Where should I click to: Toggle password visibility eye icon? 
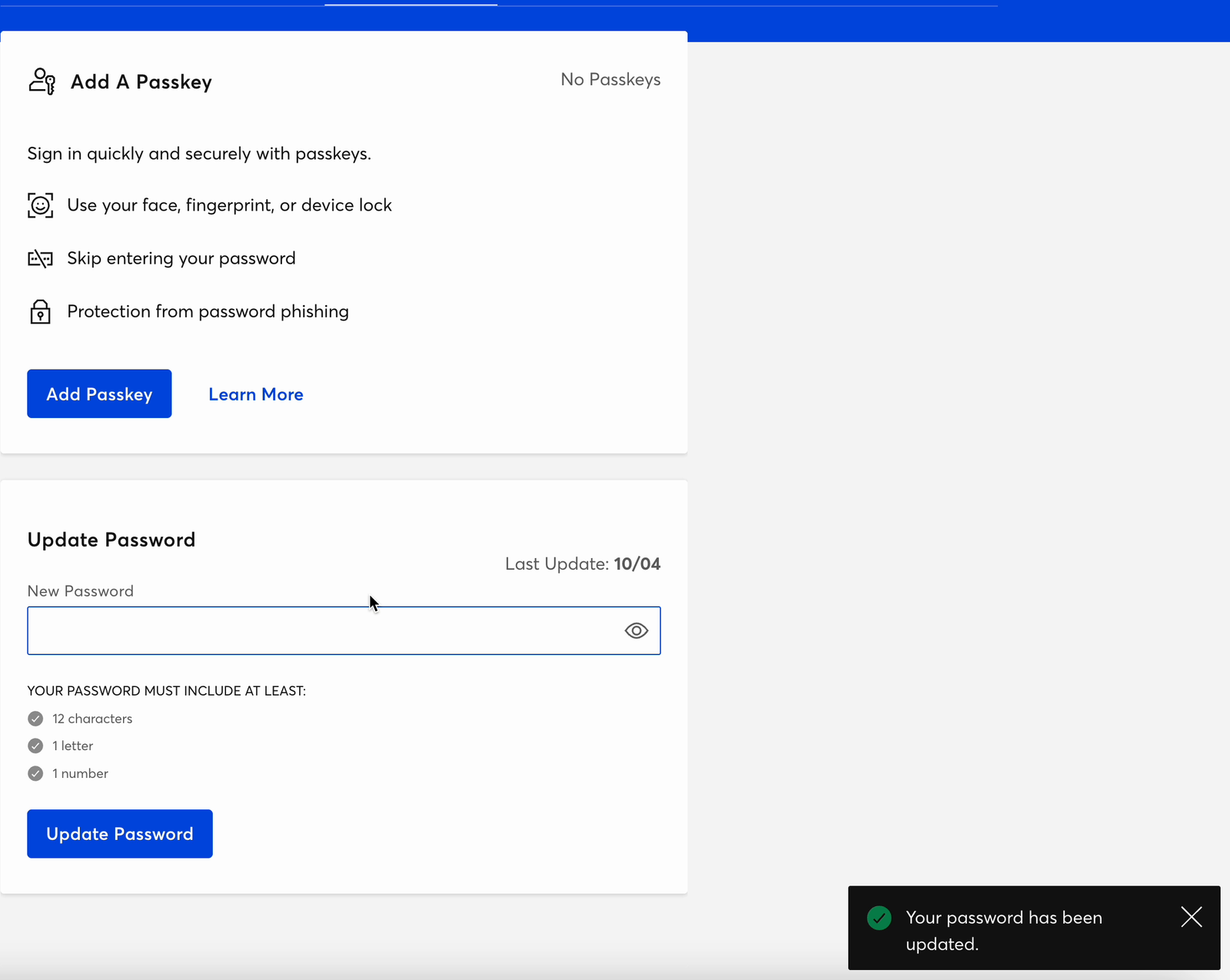click(x=637, y=631)
